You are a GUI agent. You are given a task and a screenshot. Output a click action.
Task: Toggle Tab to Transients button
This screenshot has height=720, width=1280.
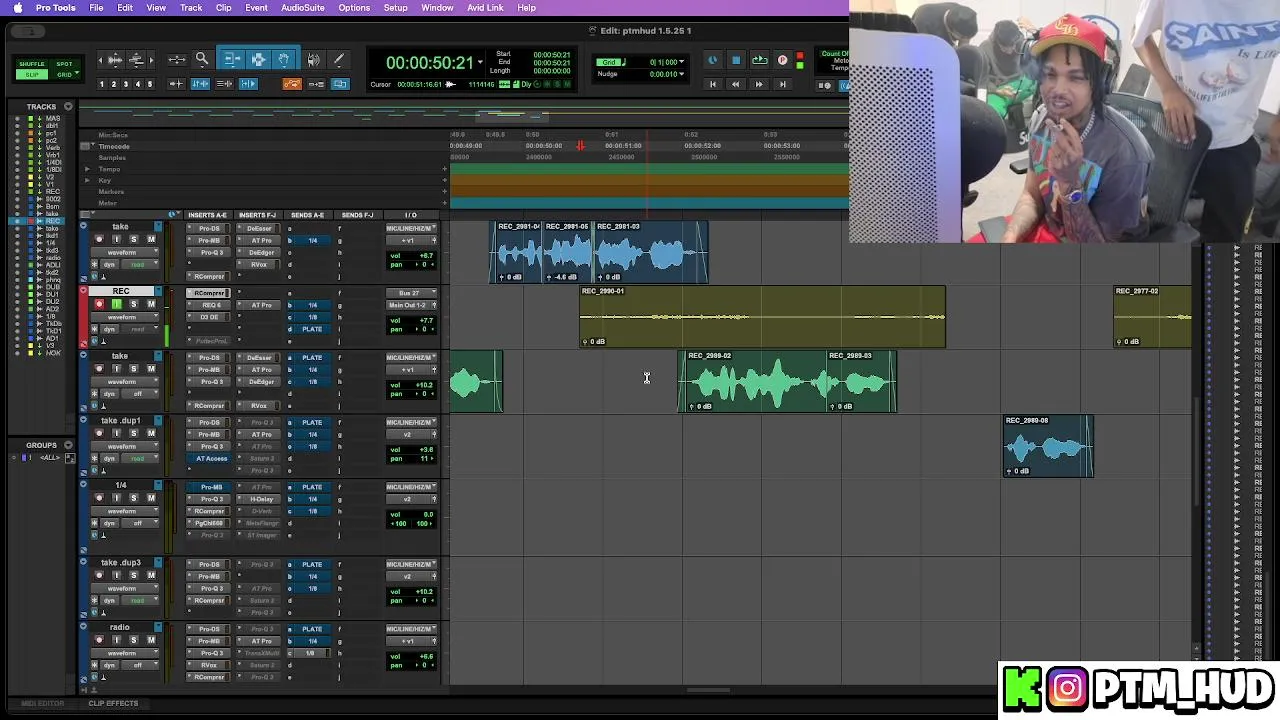click(x=177, y=84)
